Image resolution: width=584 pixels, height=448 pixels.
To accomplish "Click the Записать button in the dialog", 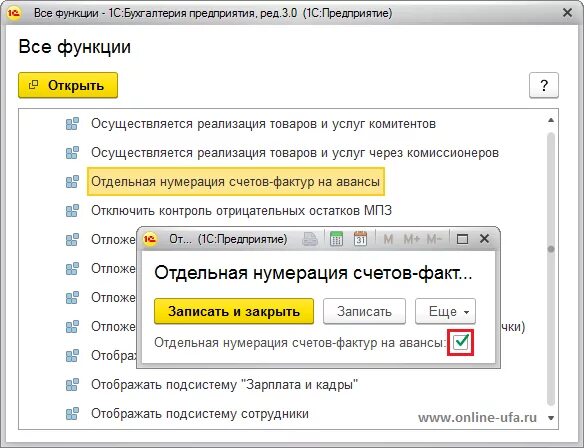I will (x=364, y=311).
